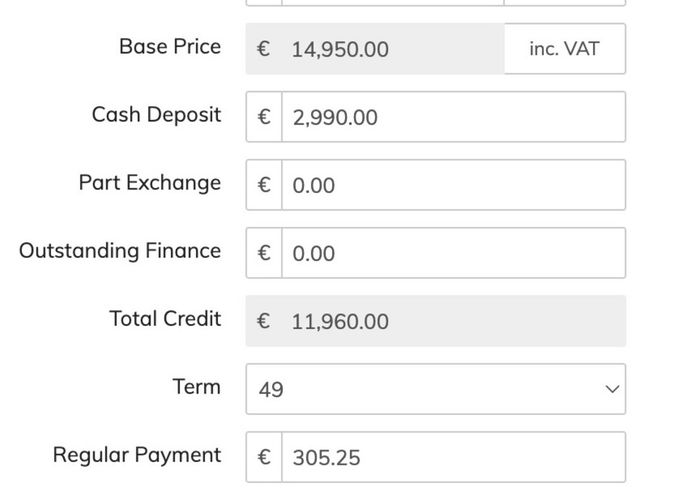Select the Cash Deposit amount field
This screenshot has width=700, height=496.
(x=454, y=117)
